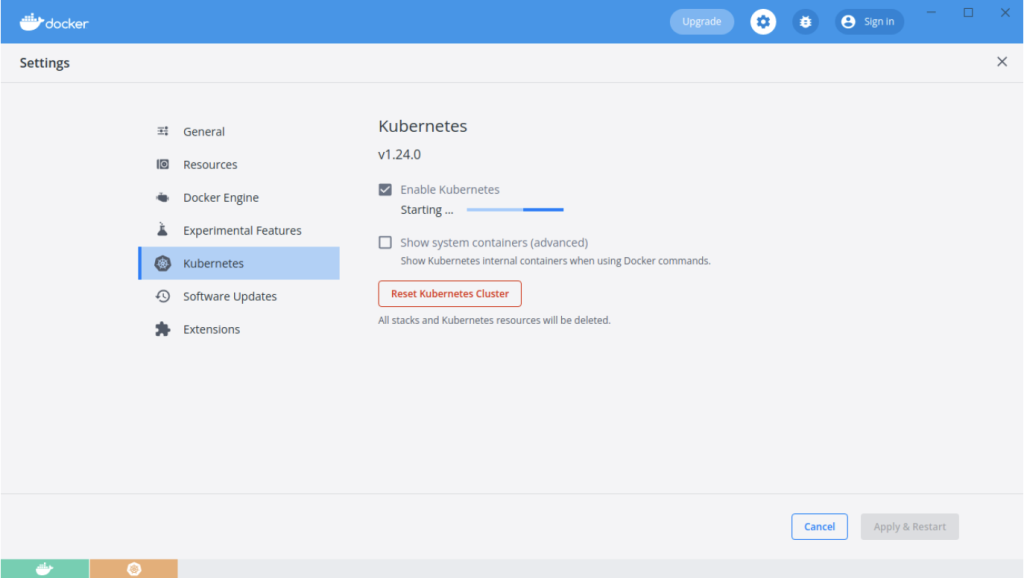Click the Kubernetes status icon in footer
The height and width of the screenshot is (578, 1024).
(134, 569)
